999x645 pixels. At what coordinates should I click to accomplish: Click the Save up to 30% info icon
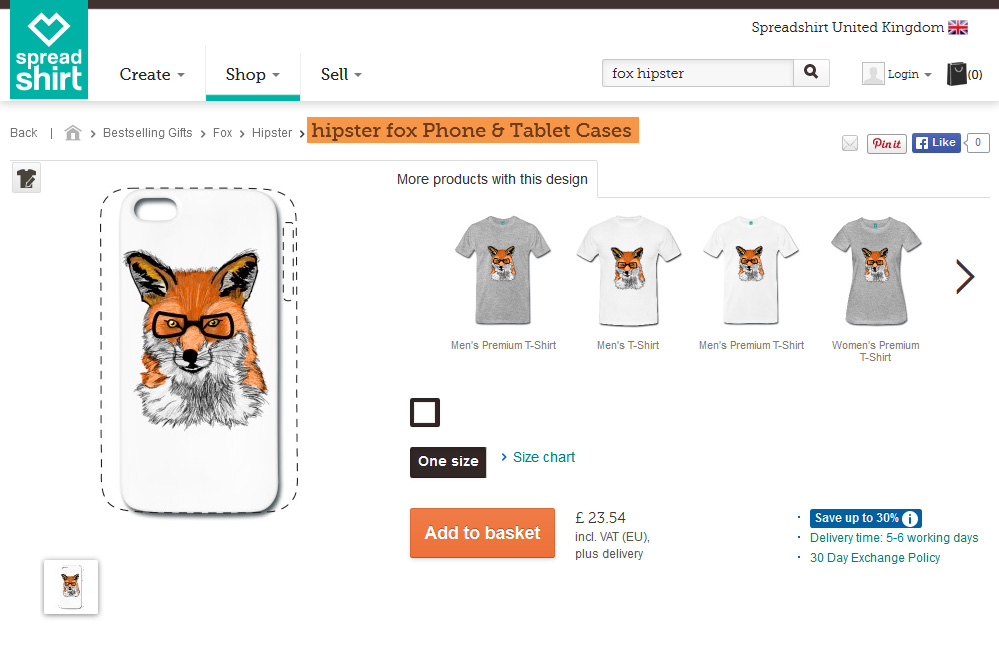[x=910, y=518]
